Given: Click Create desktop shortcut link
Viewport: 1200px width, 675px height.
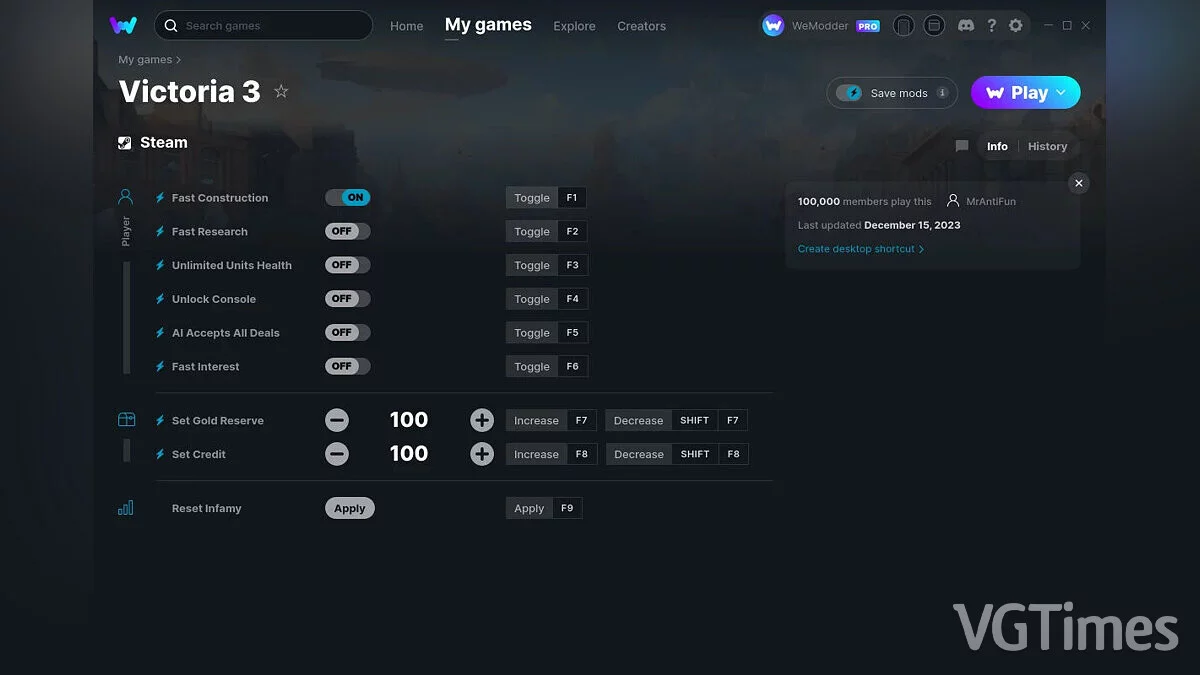Looking at the screenshot, I should point(861,249).
